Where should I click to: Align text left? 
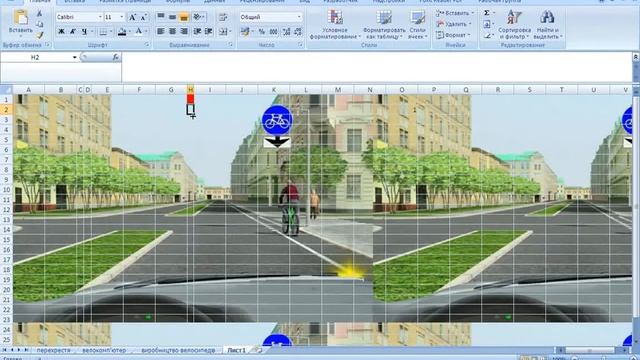(x=161, y=31)
